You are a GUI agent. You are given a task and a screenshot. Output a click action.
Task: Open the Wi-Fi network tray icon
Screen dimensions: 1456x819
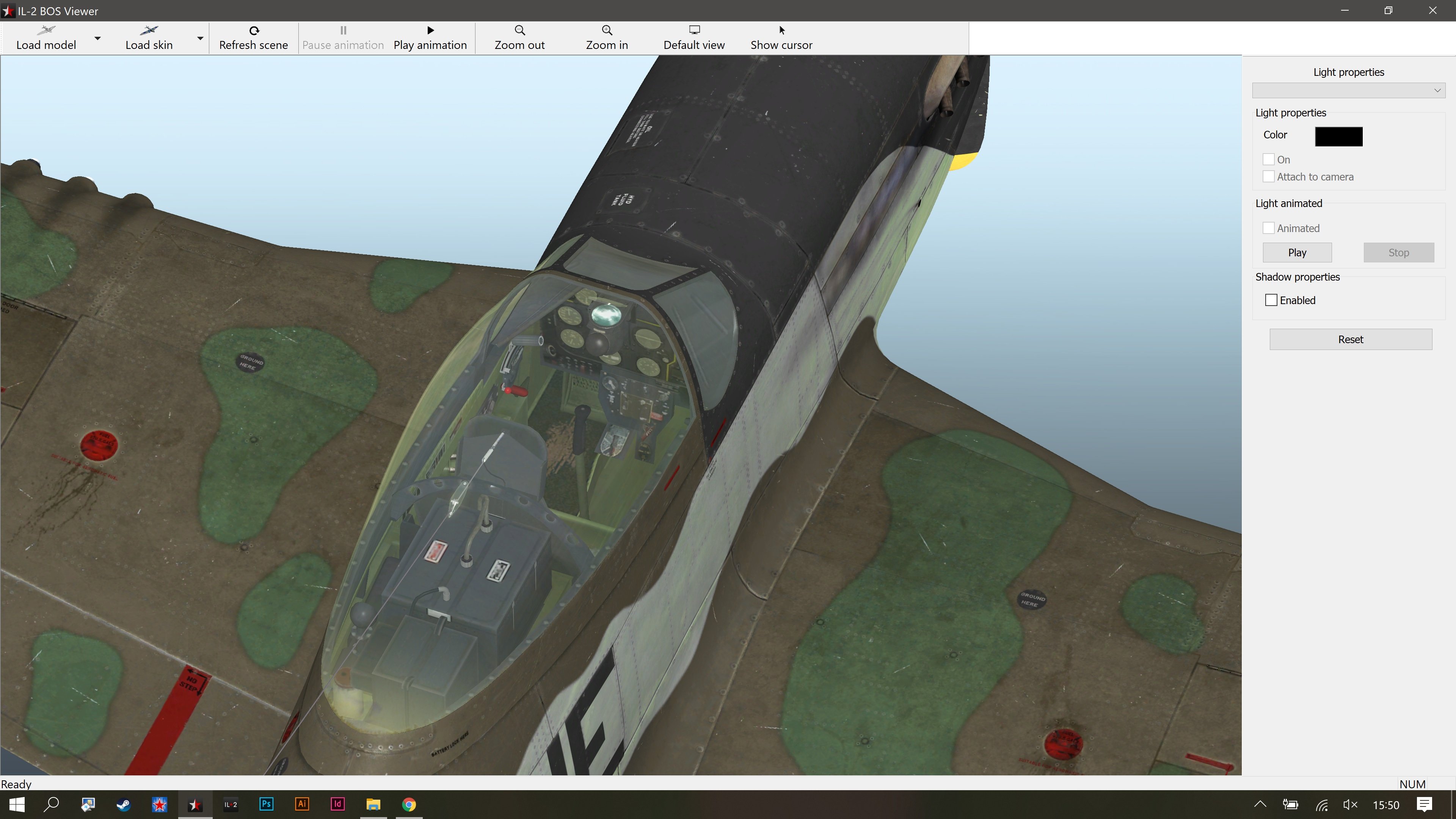click(1321, 804)
